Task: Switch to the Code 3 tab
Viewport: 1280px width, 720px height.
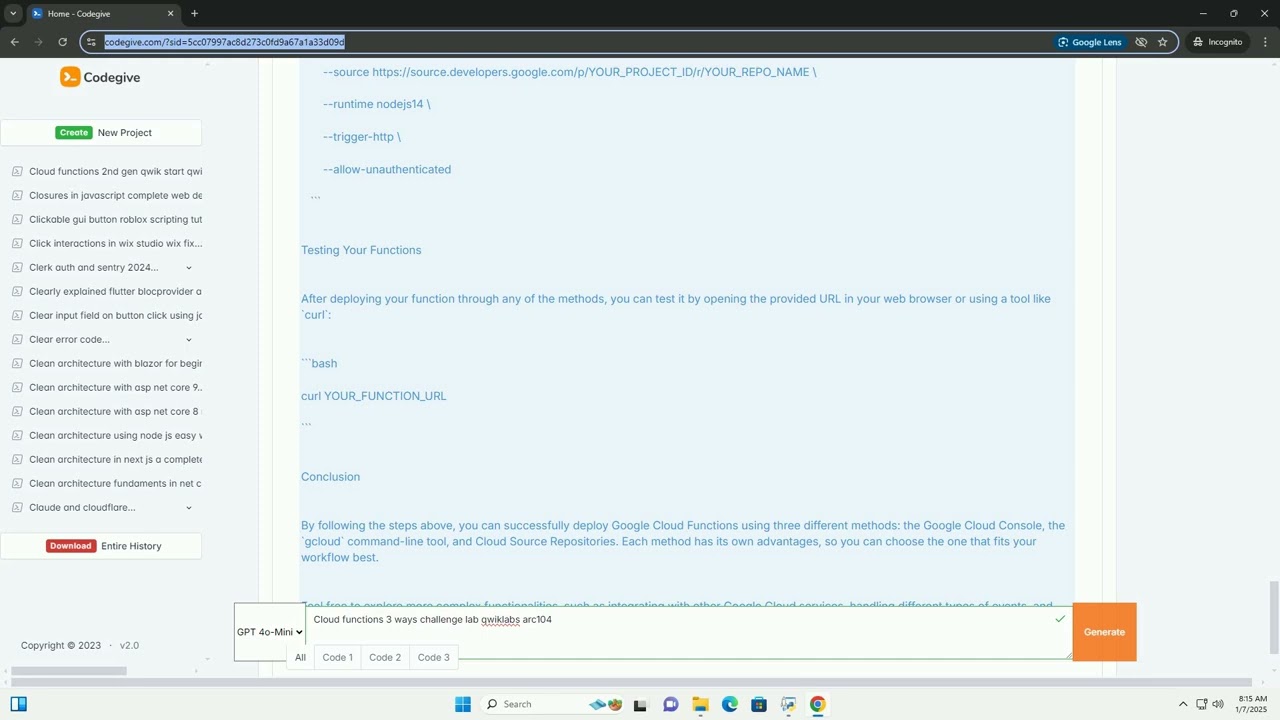Action: 433,657
